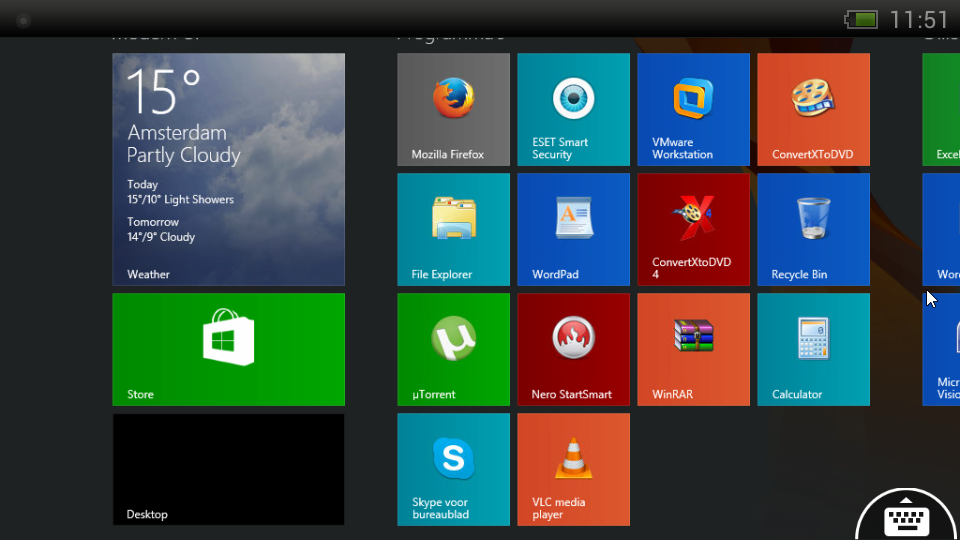Open VMware Workstation tile
Viewport: 960px width, 540px height.
click(693, 109)
